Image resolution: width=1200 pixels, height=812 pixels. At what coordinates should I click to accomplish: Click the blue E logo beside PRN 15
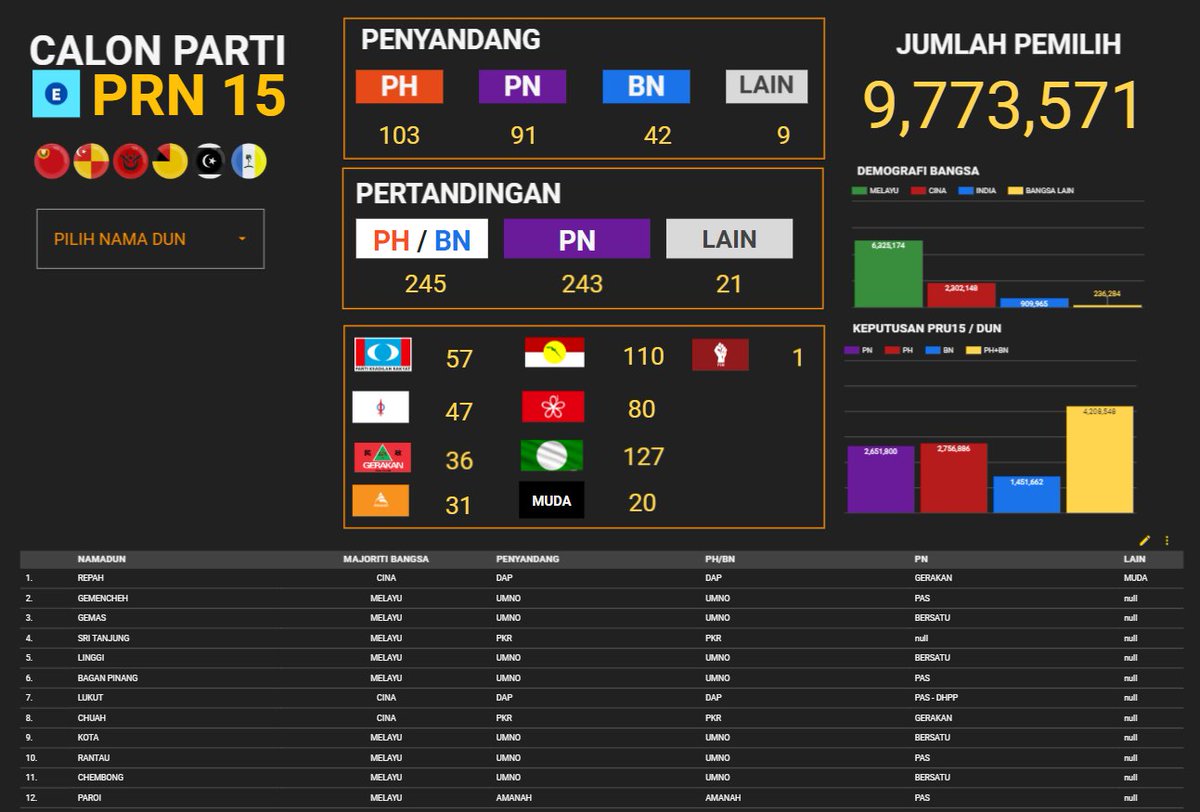coord(56,94)
